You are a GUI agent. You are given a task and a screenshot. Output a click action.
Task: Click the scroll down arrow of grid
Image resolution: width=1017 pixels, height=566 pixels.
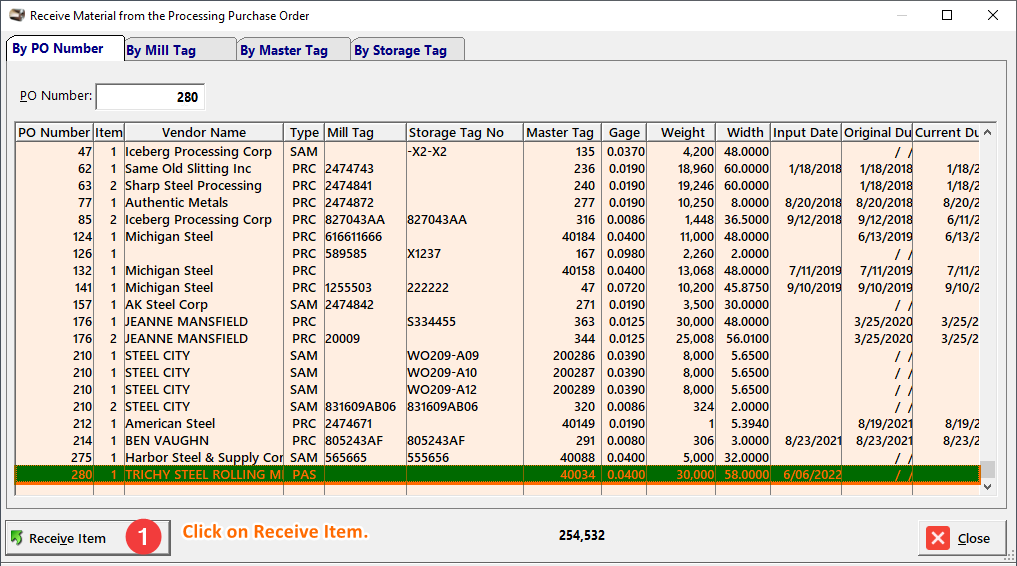pyautogui.click(x=987, y=487)
